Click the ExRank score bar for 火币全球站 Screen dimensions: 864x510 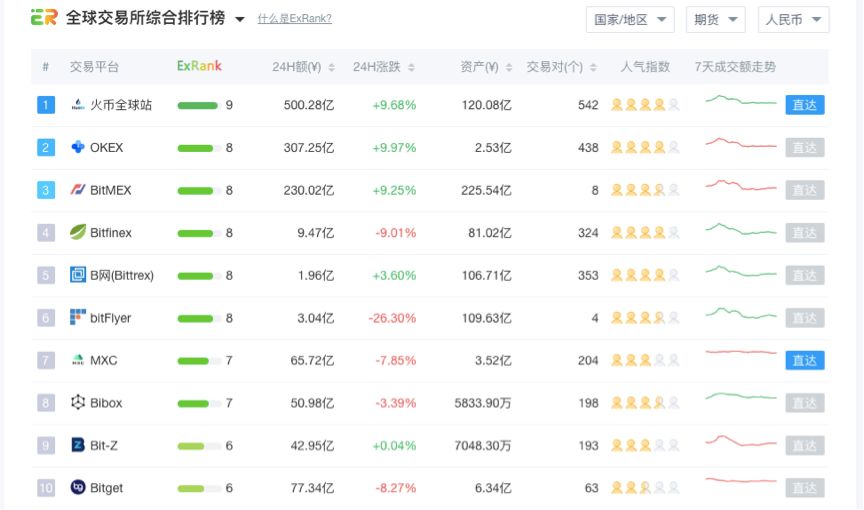(199, 105)
